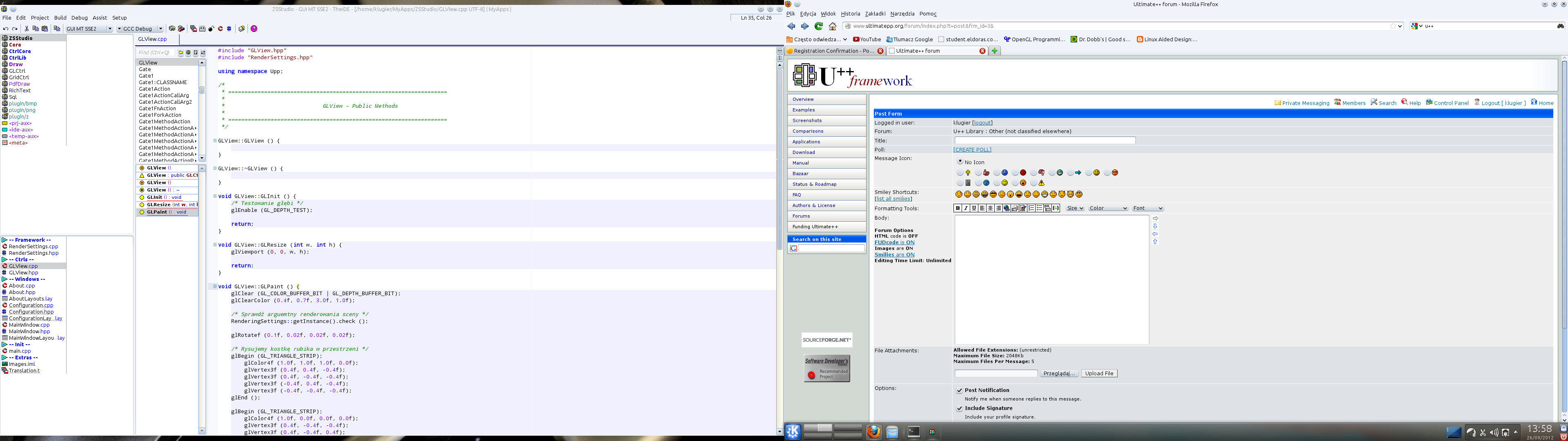Image resolution: width=1568 pixels, height=441 pixels.
Task: Open the GCC Debug build mode dropdown
Action: coord(161,29)
